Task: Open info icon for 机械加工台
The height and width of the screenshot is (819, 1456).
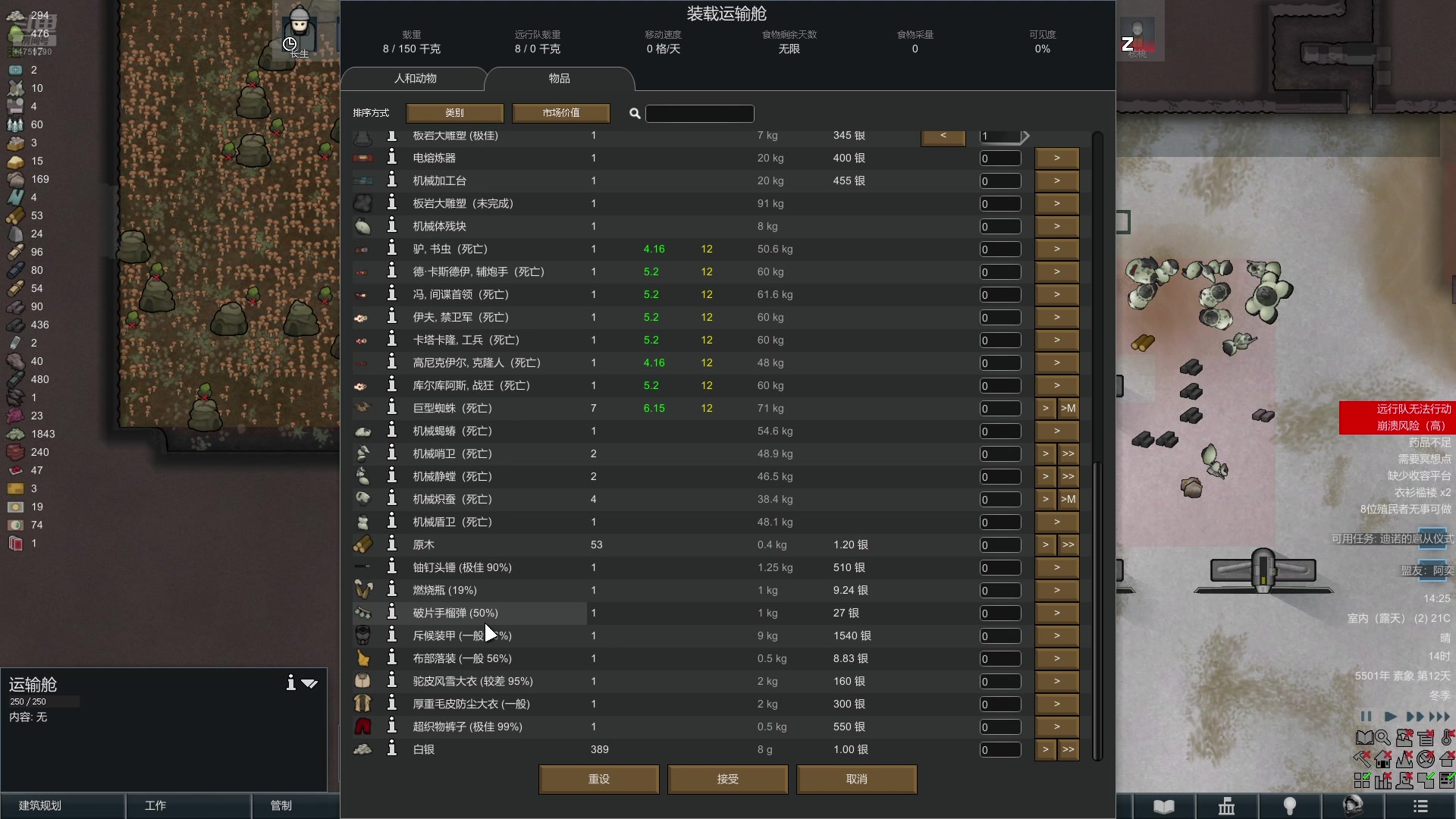Action: tap(392, 180)
